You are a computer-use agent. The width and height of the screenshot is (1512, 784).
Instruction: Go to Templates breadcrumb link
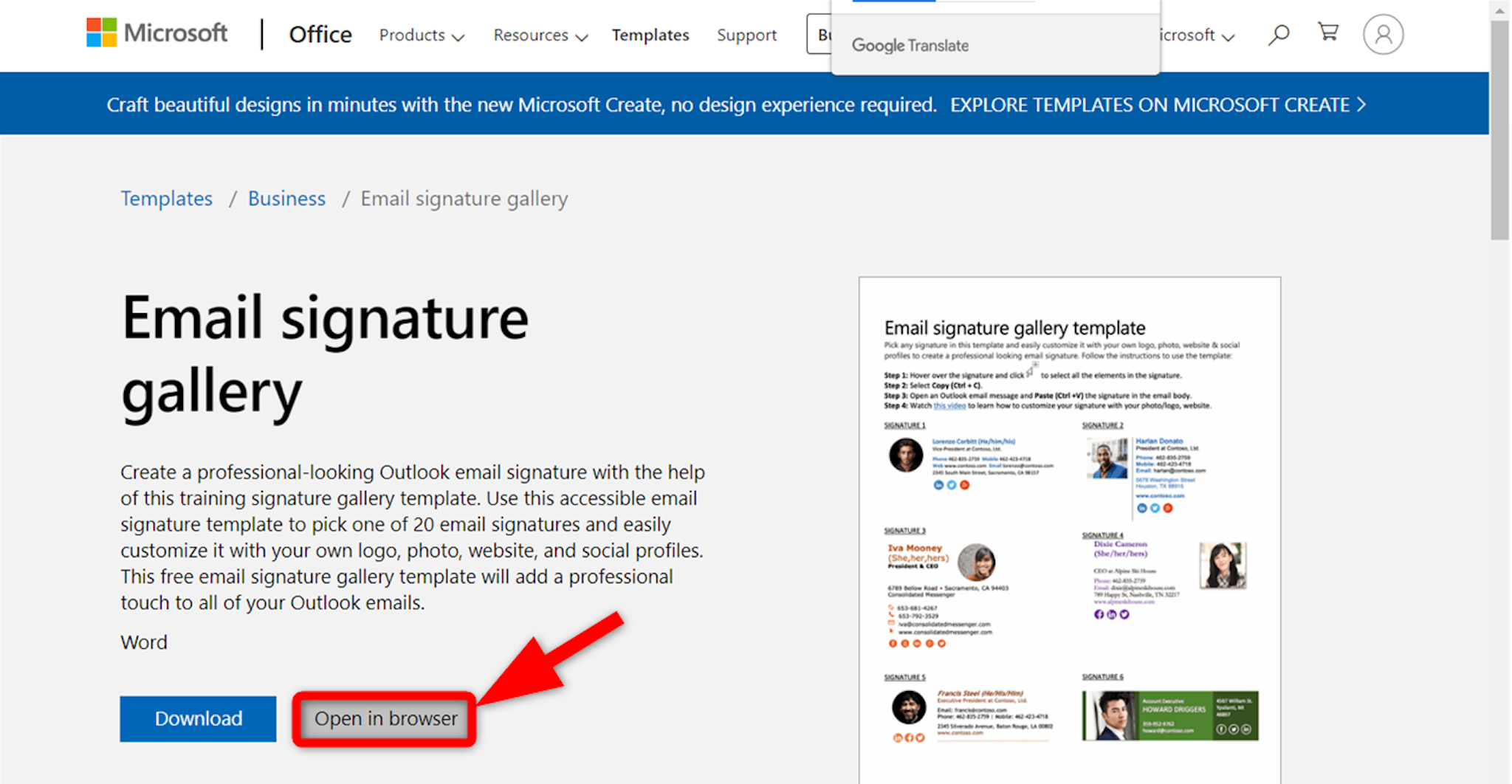[166, 199]
